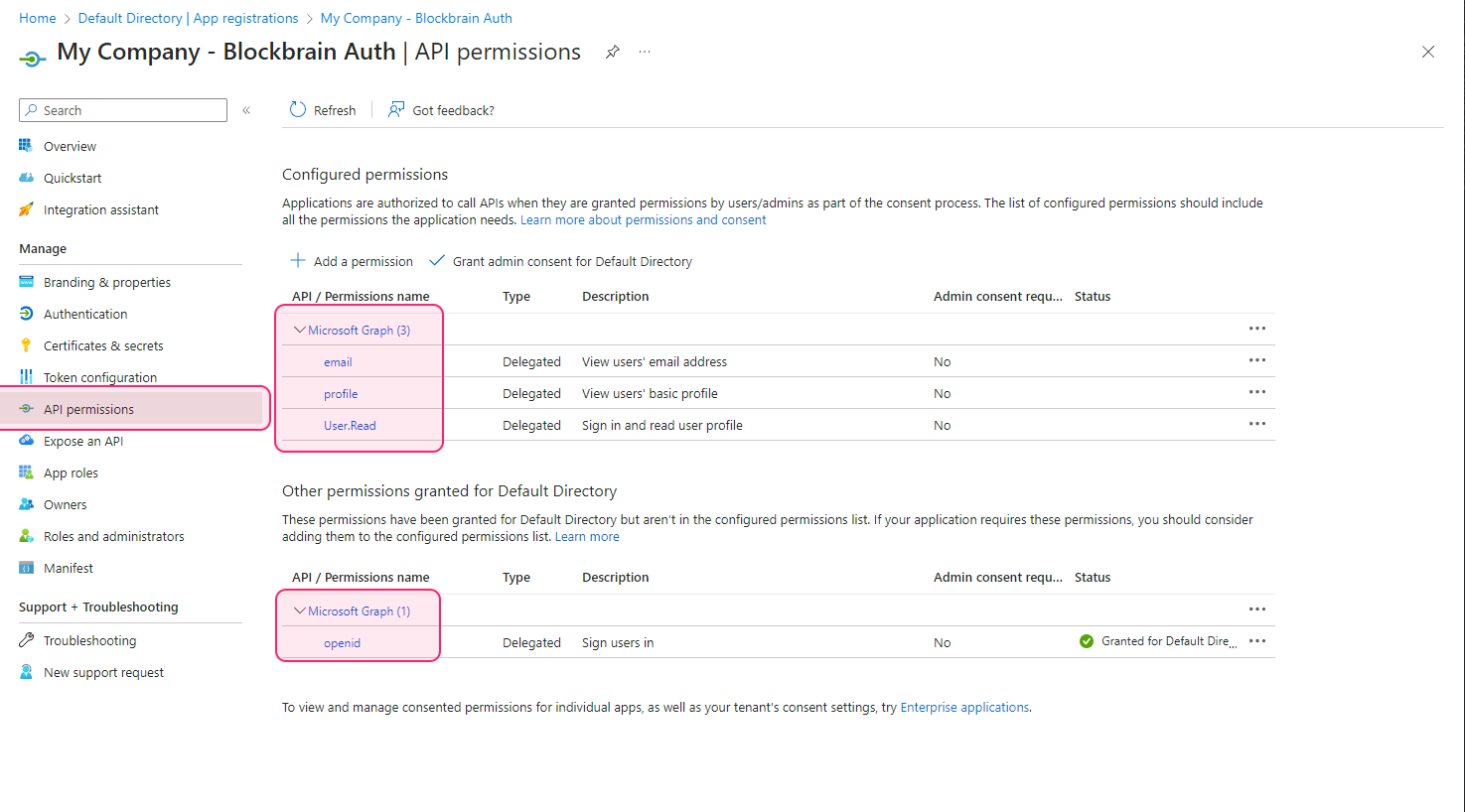Click the circular Refresh arrow icon
The image size is (1465, 812).
[x=298, y=110]
